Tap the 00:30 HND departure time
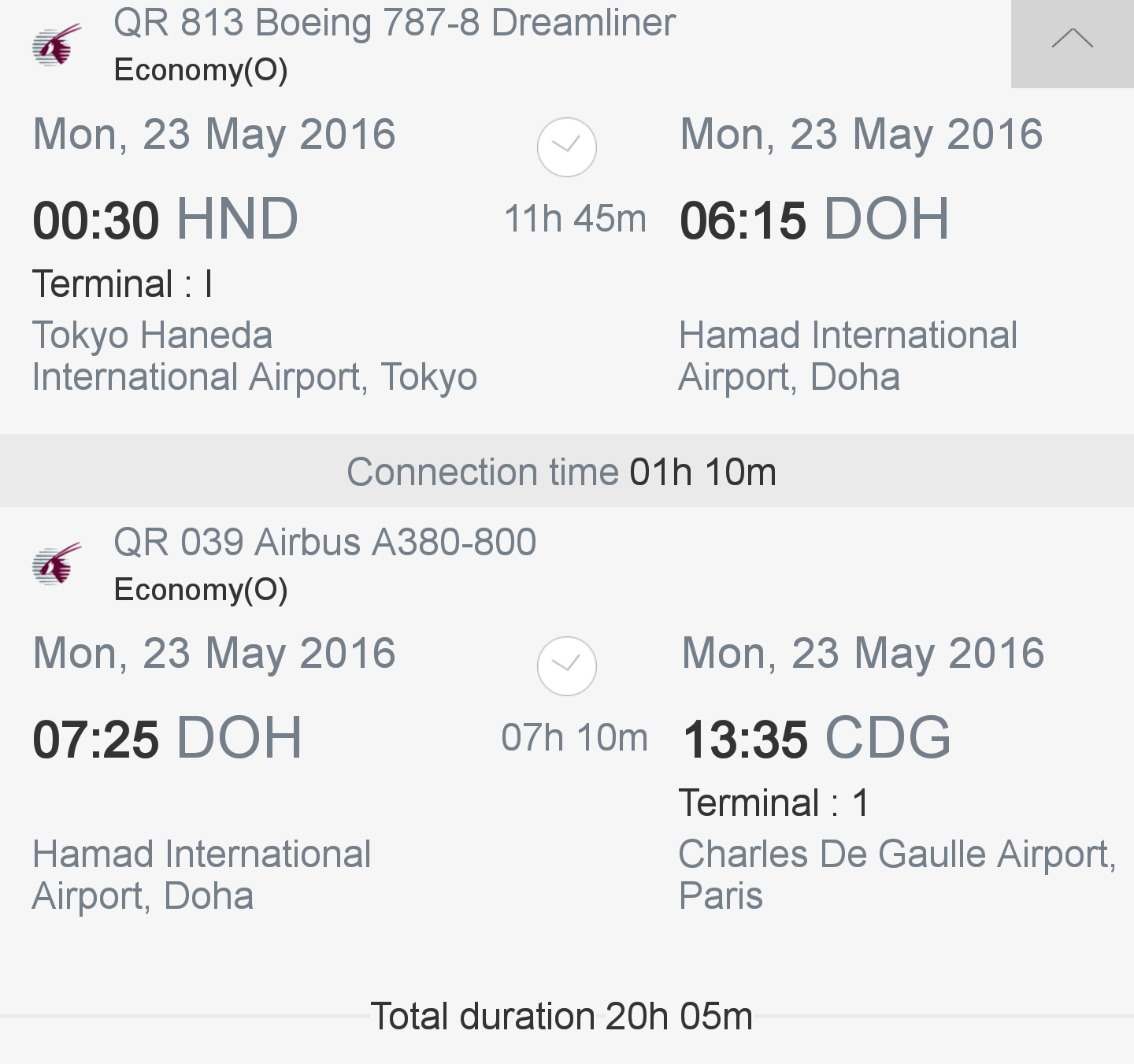 pyautogui.click(x=165, y=219)
